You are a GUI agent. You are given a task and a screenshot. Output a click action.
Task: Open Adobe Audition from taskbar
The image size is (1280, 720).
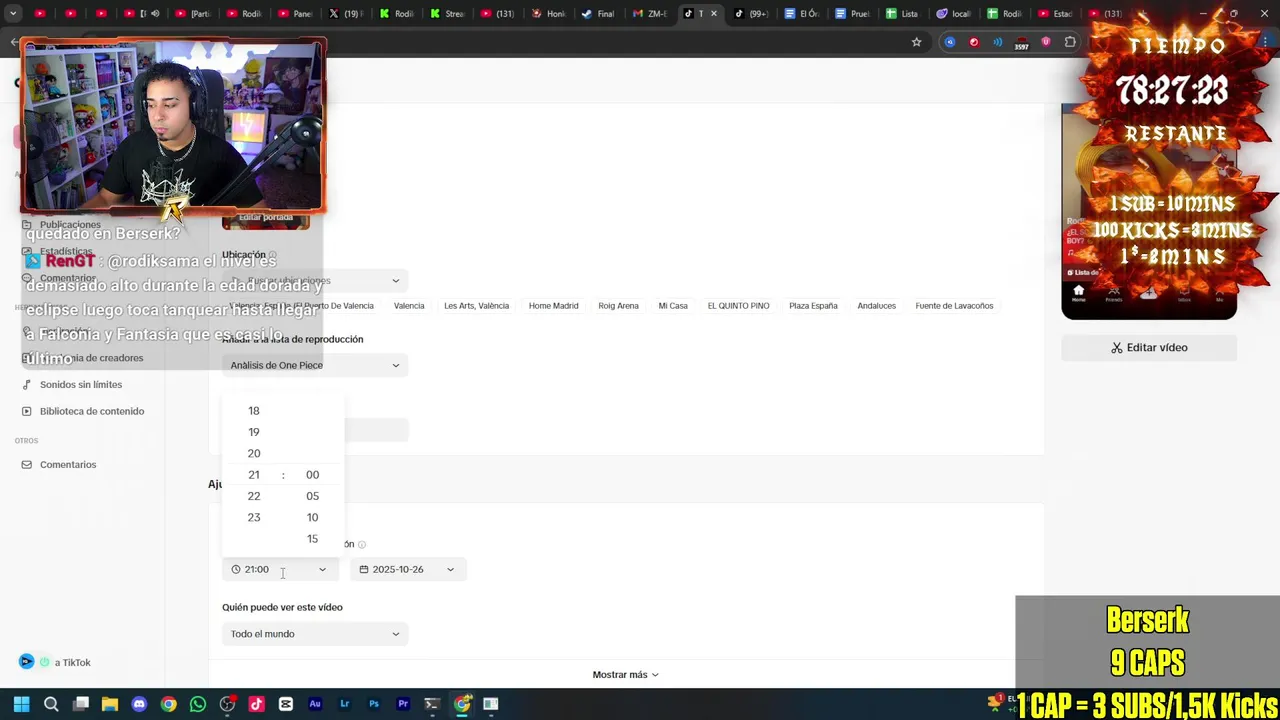click(315, 704)
